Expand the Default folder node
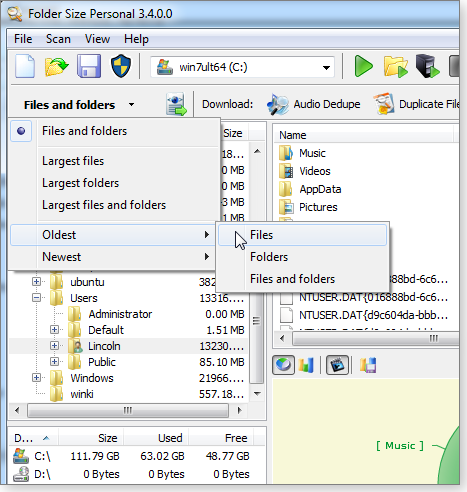 54,330
